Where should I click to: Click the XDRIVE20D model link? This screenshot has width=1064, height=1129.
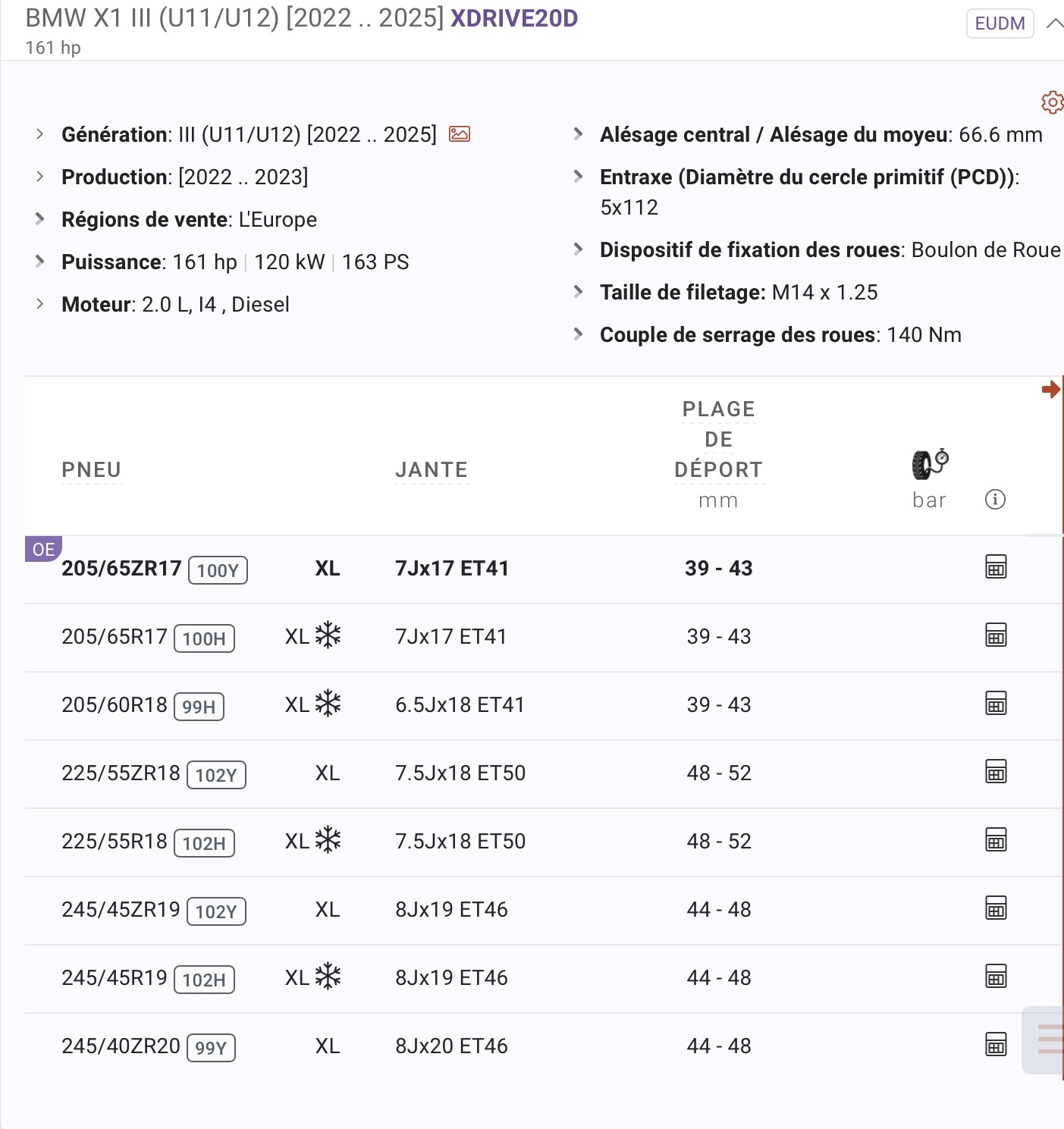coord(514,18)
